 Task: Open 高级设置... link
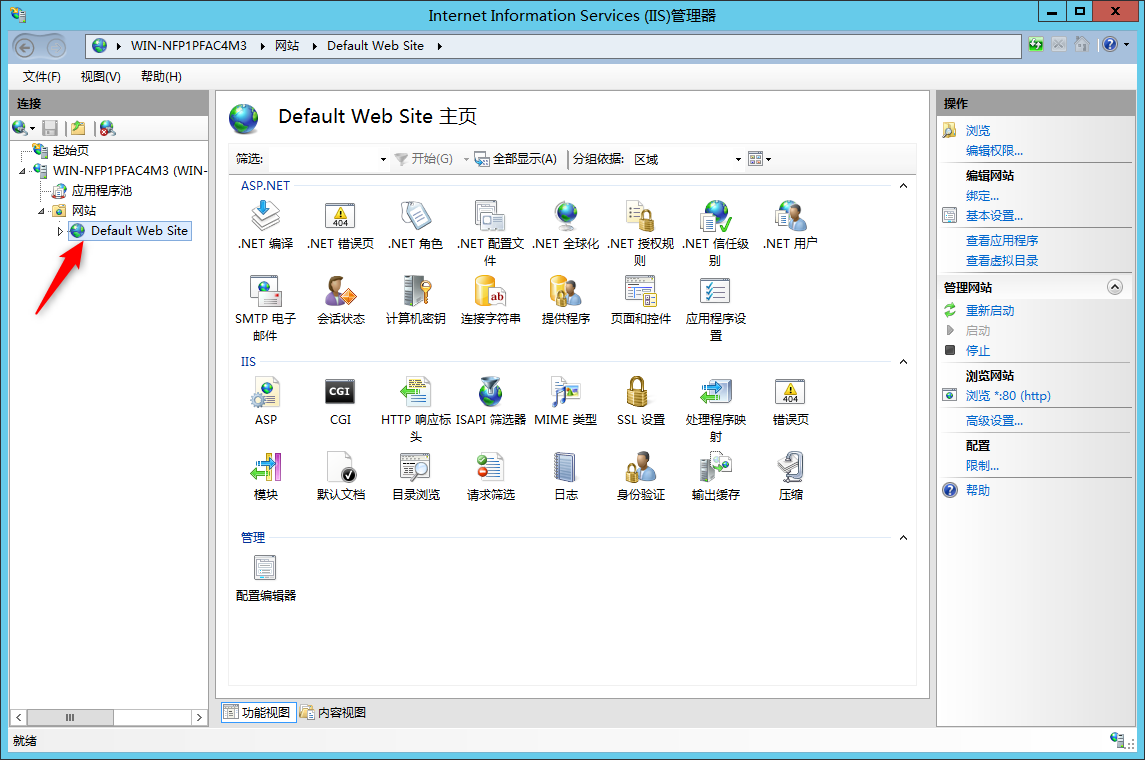994,421
